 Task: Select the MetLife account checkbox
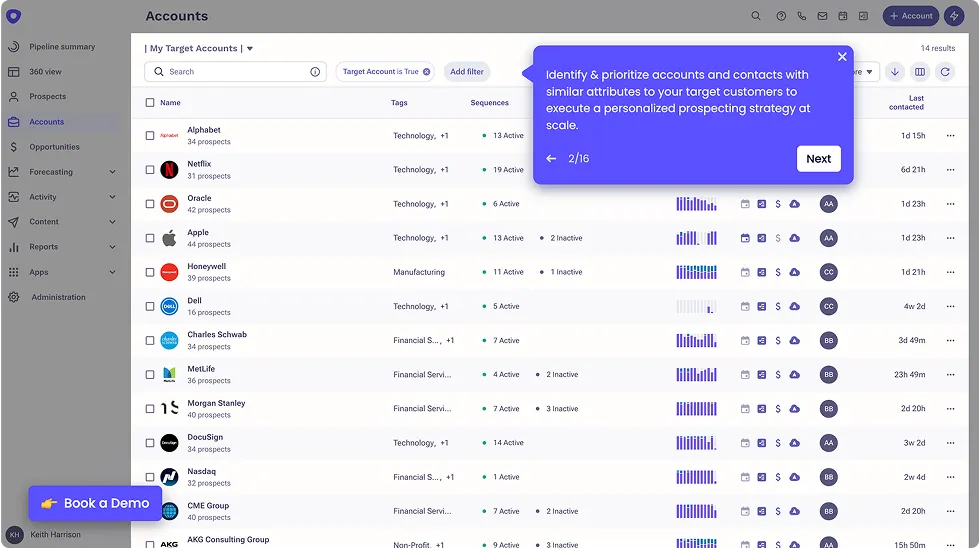(150, 375)
